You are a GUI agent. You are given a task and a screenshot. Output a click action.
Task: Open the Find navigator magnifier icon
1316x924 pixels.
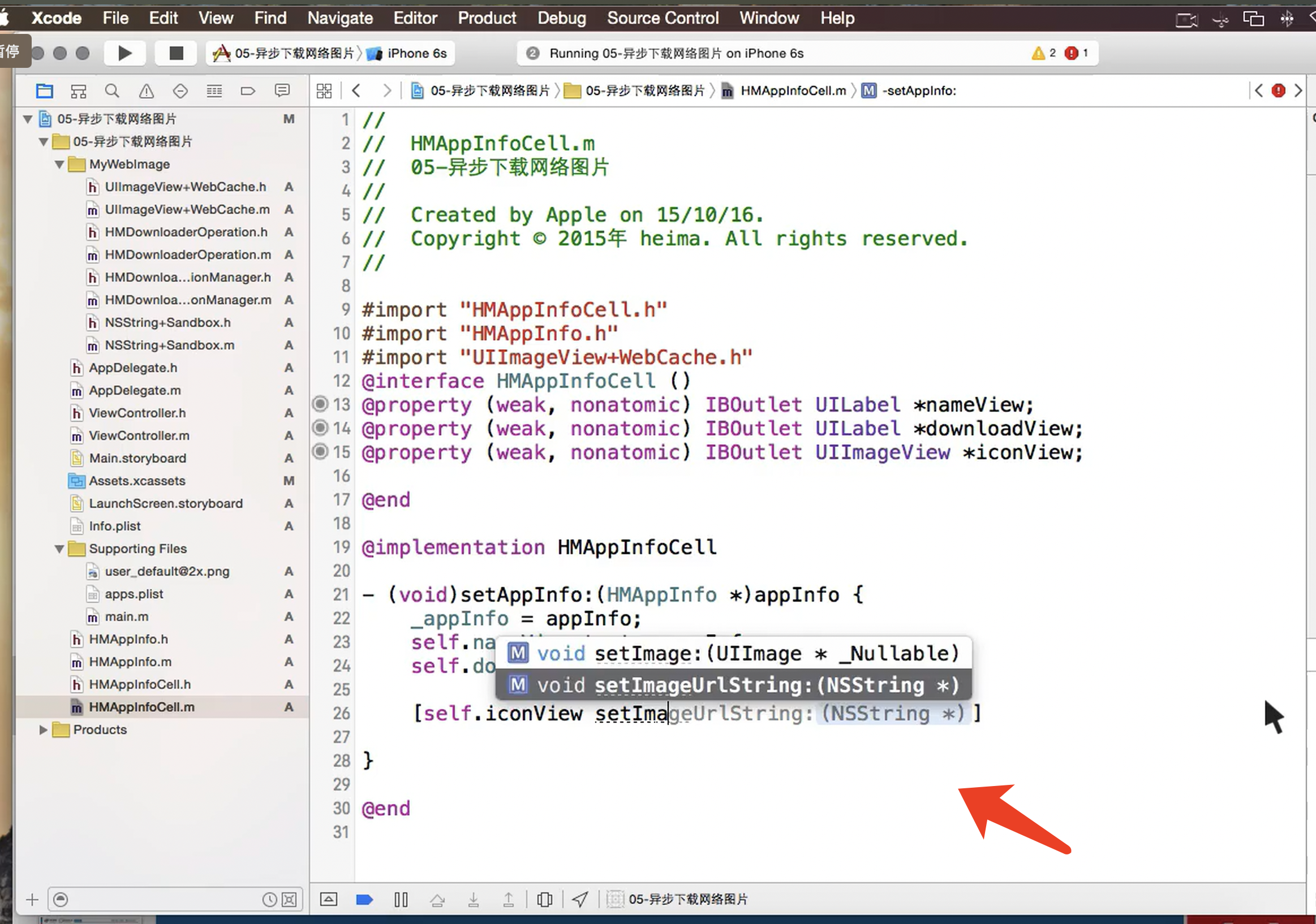[x=112, y=90]
